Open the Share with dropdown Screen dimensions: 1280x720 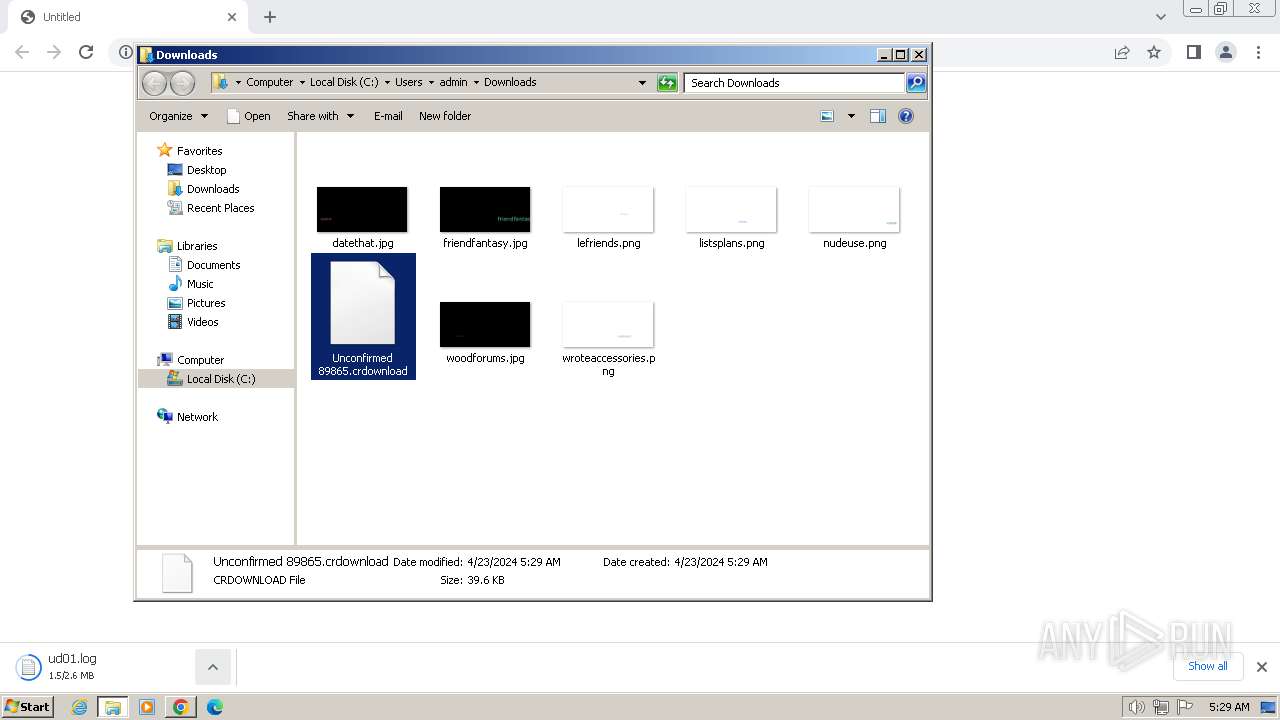click(320, 116)
